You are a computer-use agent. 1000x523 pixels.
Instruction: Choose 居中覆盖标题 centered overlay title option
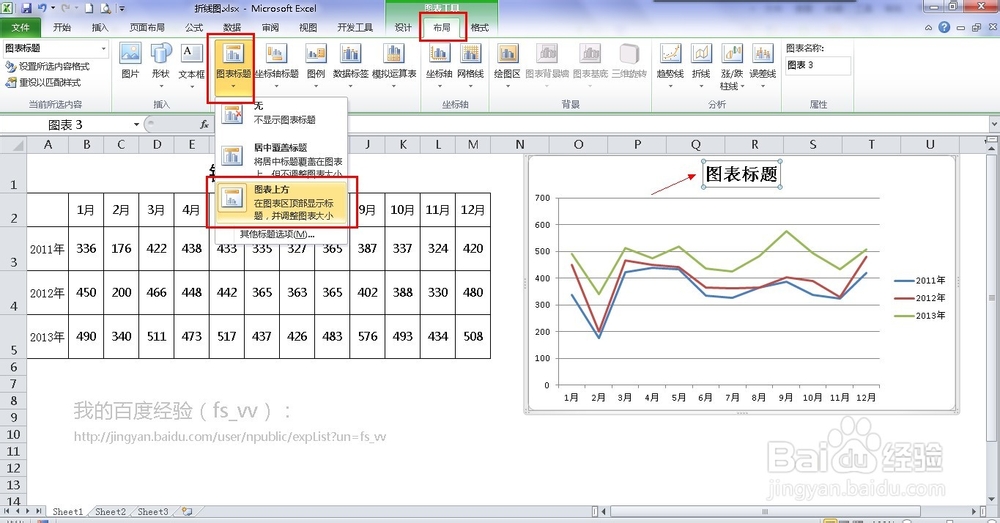(x=281, y=159)
